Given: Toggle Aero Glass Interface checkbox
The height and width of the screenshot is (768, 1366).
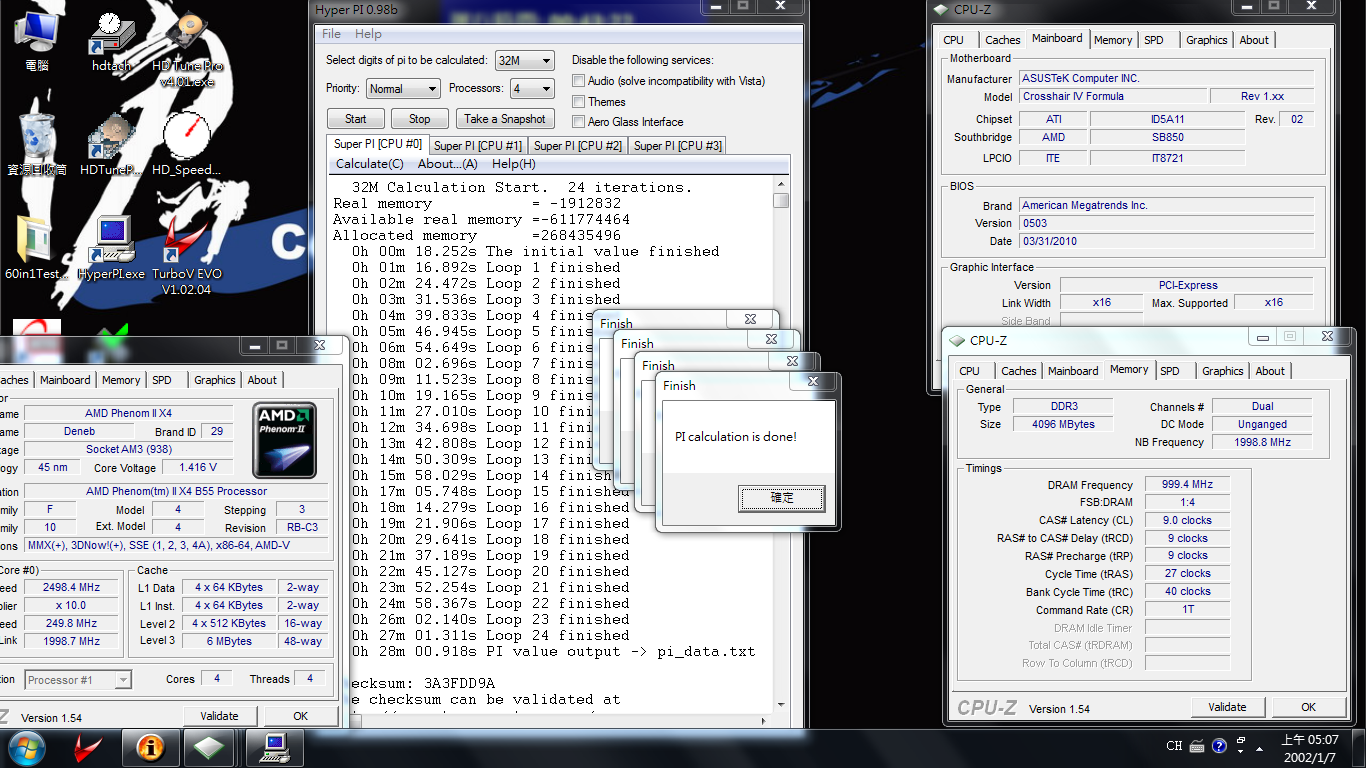Looking at the screenshot, I should pyautogui.click(x=578, y=122).
